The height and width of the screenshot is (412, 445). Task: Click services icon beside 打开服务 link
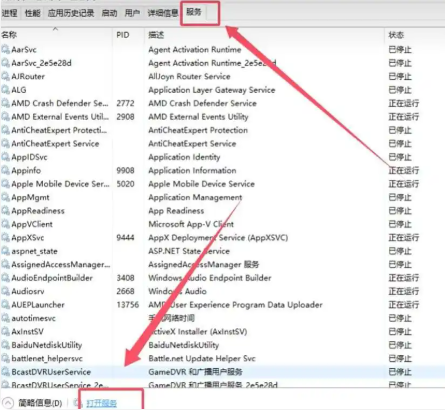pos(78,403)
